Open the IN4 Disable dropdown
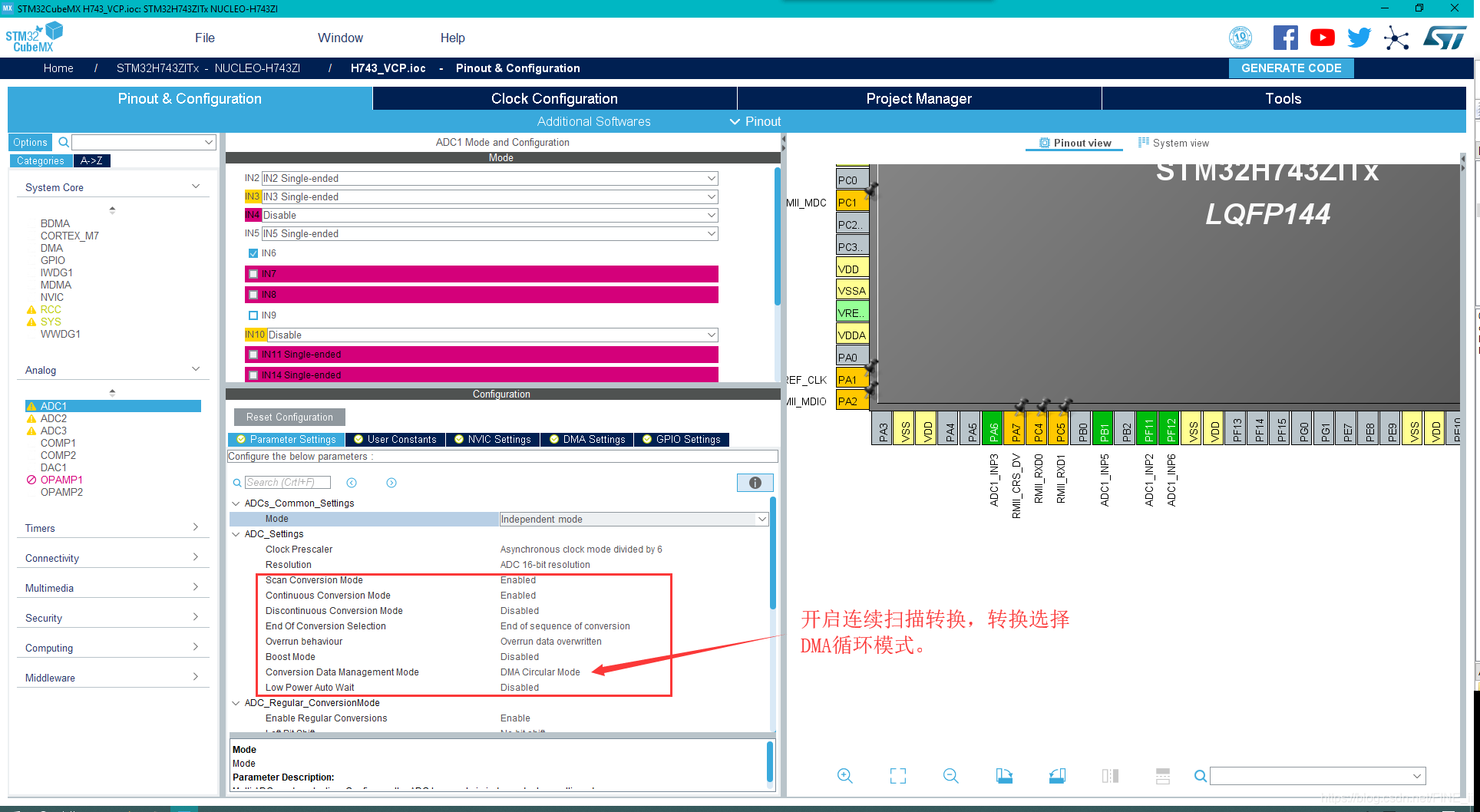1480x812 pixels. coord(490,215)
